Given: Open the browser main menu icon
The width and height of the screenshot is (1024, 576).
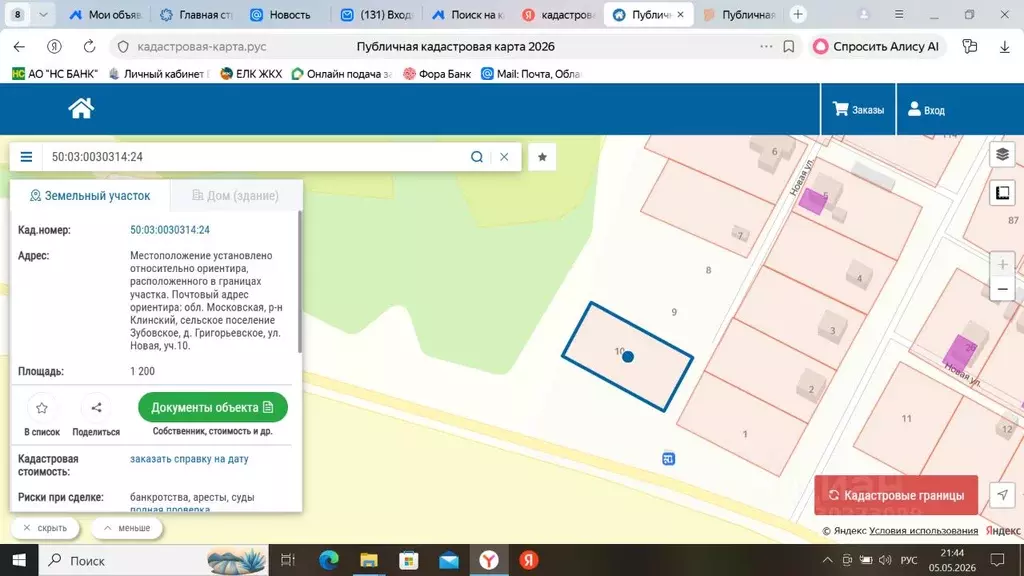Looking at the screenshot, I should 899,14.
